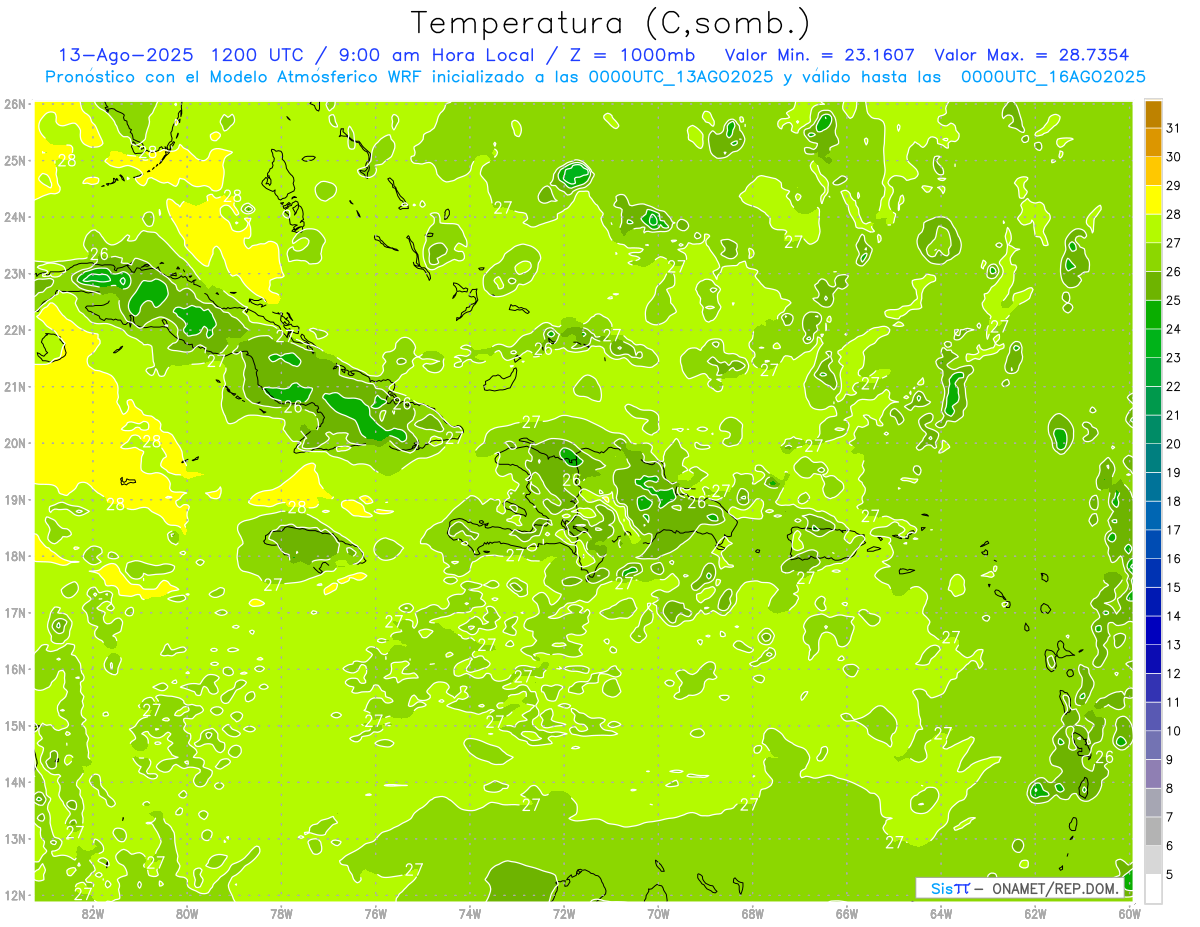Select the '21' value on the color bar

click(1173, 415)
